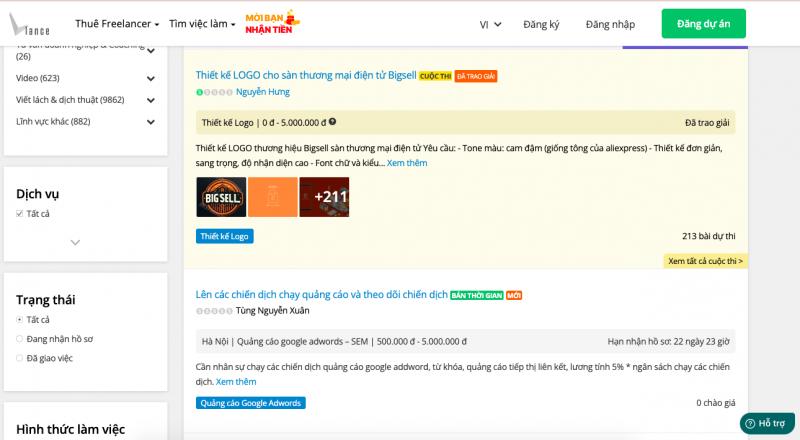Click the Đăng nhập link
This screenshot has width=800, height=440.
tap(610, 25)
